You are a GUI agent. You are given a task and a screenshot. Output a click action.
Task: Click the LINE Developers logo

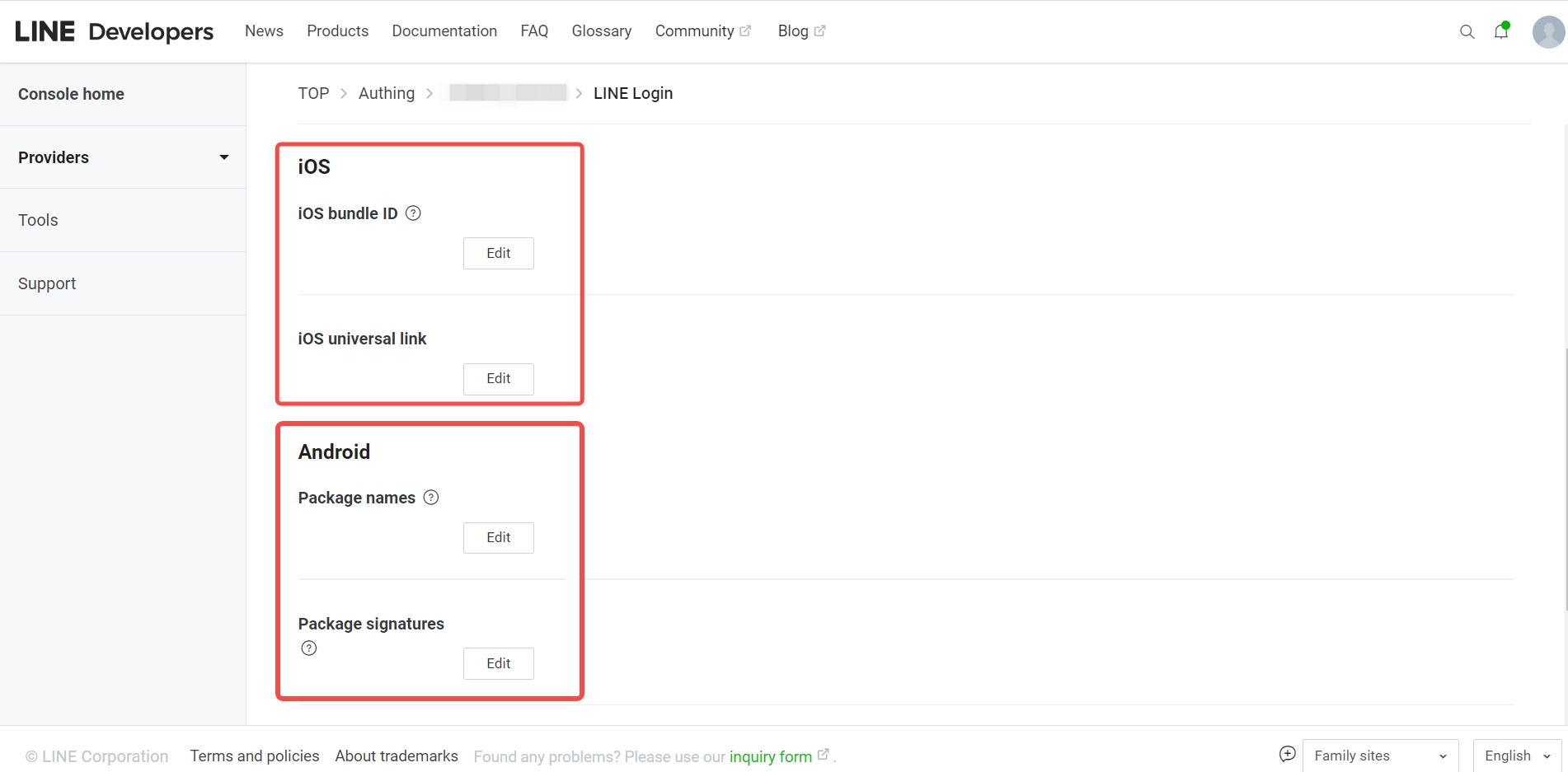coord(114,31)
